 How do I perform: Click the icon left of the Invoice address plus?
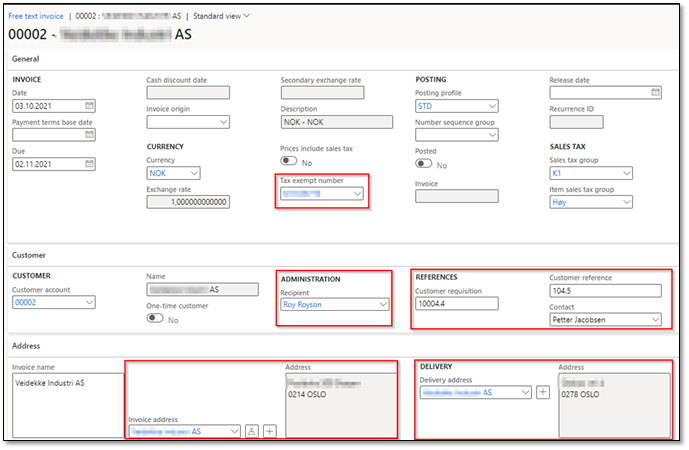(252, 430)
